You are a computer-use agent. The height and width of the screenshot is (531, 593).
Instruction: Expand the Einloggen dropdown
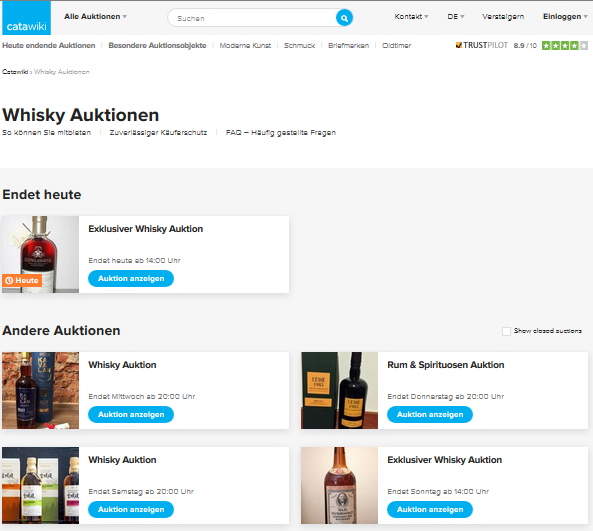pos(565,17)
